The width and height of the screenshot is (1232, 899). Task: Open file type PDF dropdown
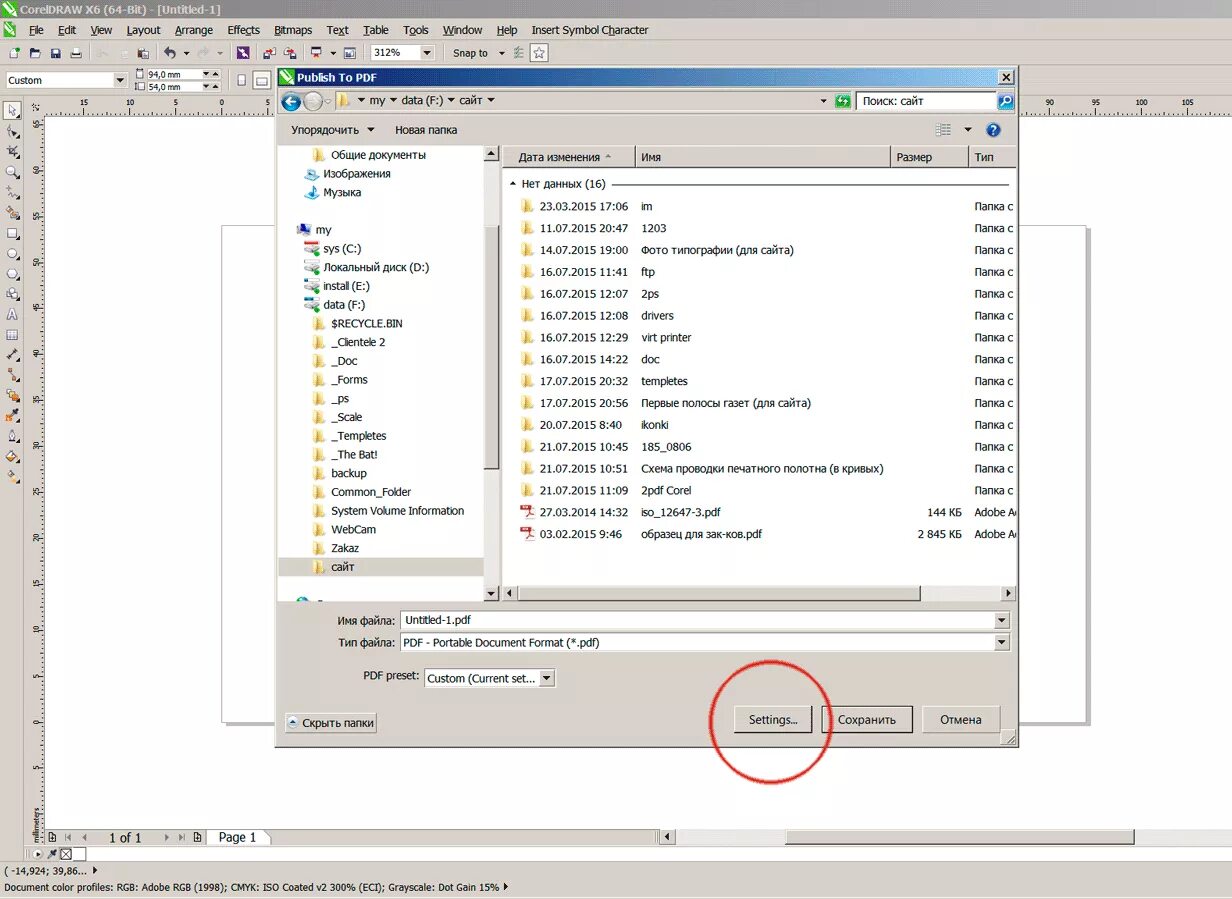[1002, 643]
